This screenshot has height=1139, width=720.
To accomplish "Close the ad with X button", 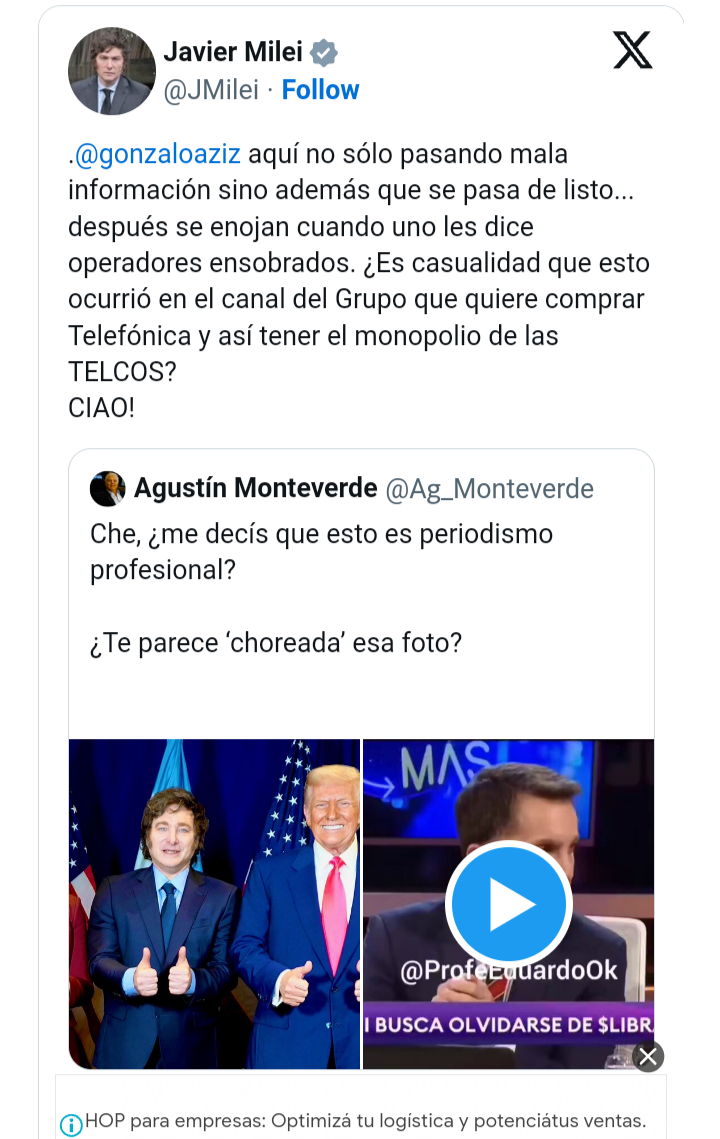I will click(648, 1057).
